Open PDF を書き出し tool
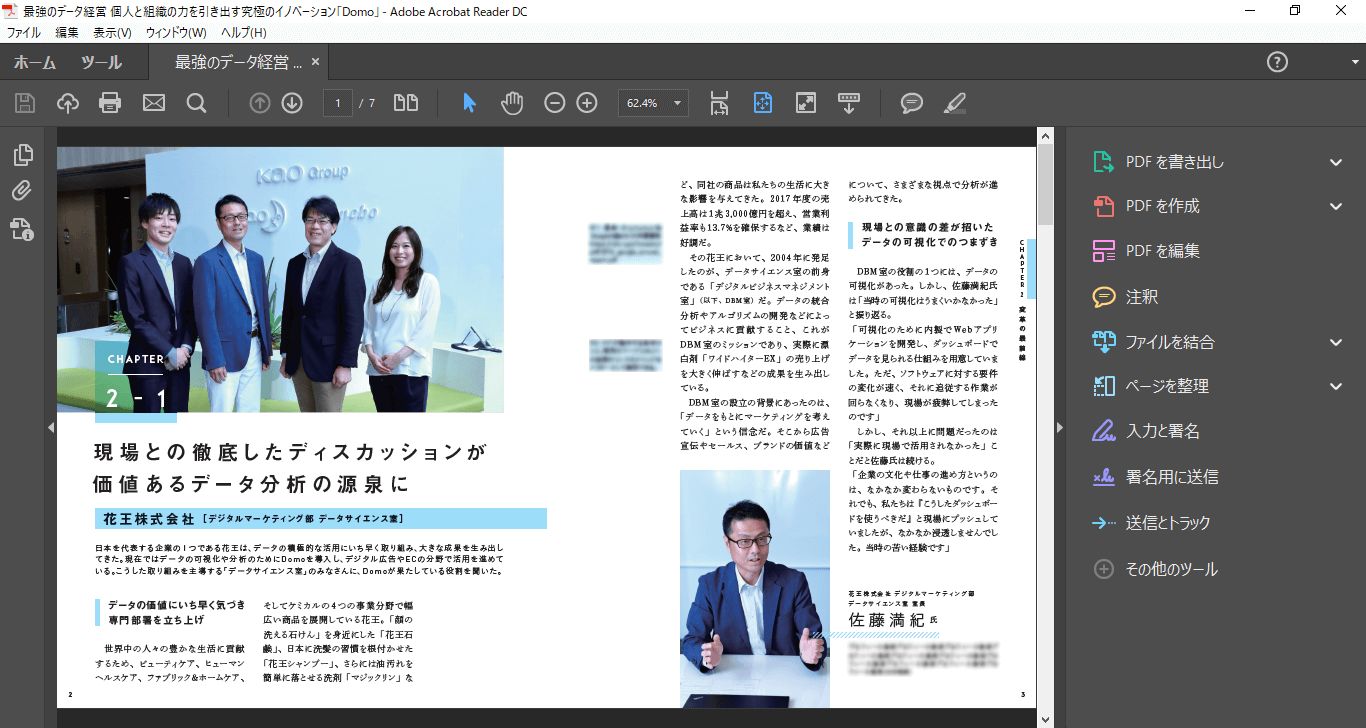This screenshot has width=1366, height=728. [1160, 162]
